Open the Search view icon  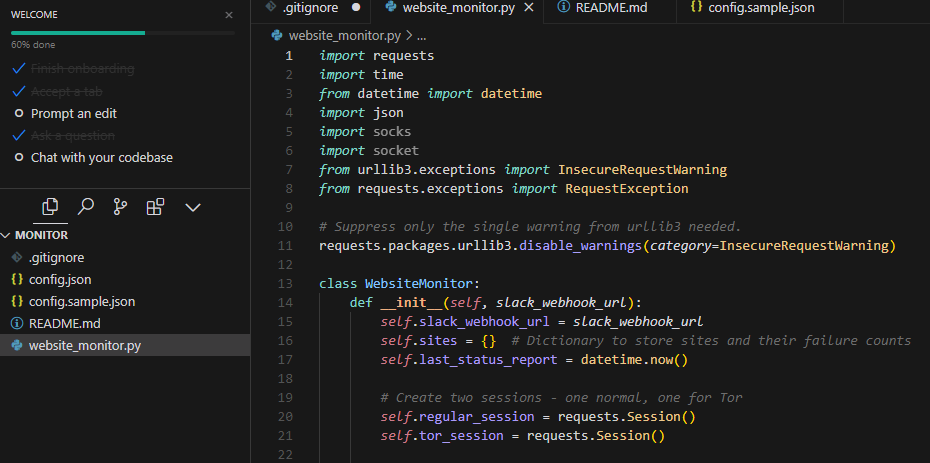pos(85,207)
